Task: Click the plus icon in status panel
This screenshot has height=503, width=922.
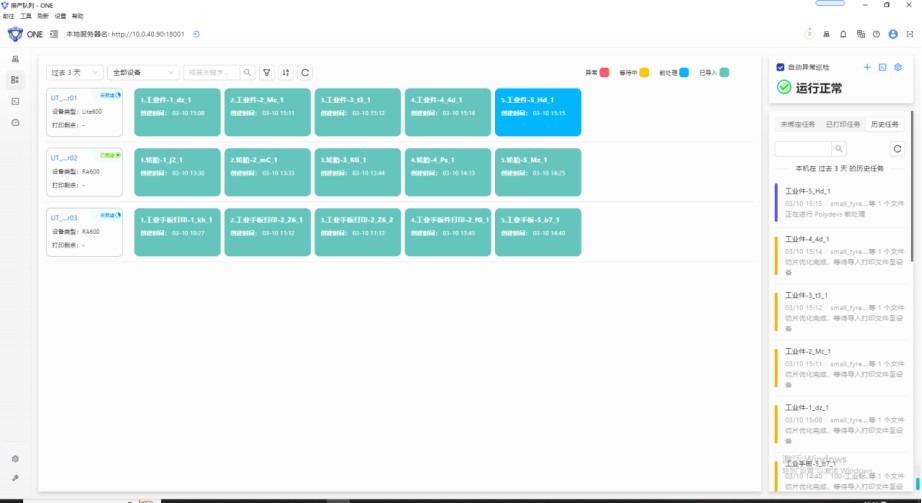Action: tap(867, 67)
